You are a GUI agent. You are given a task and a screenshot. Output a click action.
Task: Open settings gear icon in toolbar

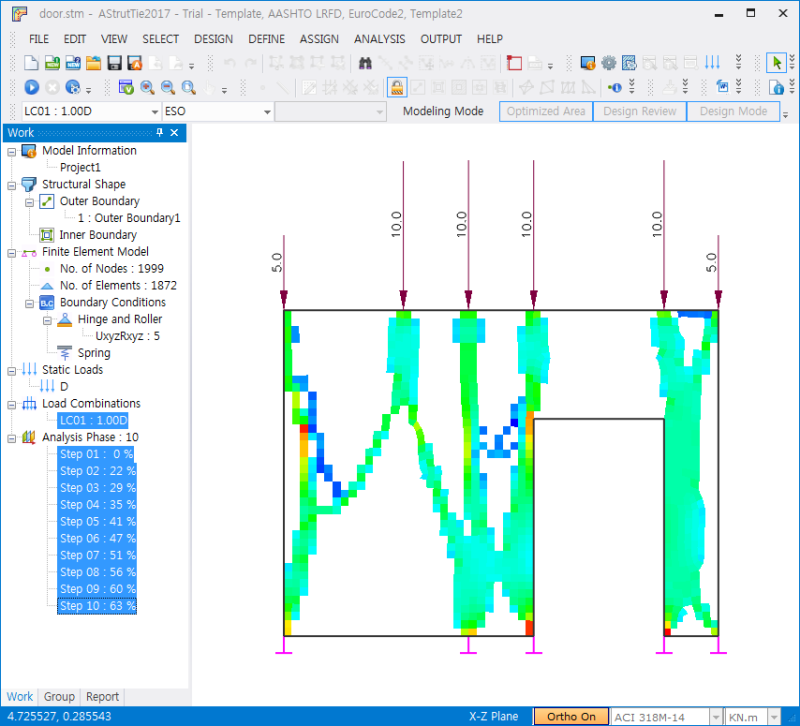tap(609, 63)
